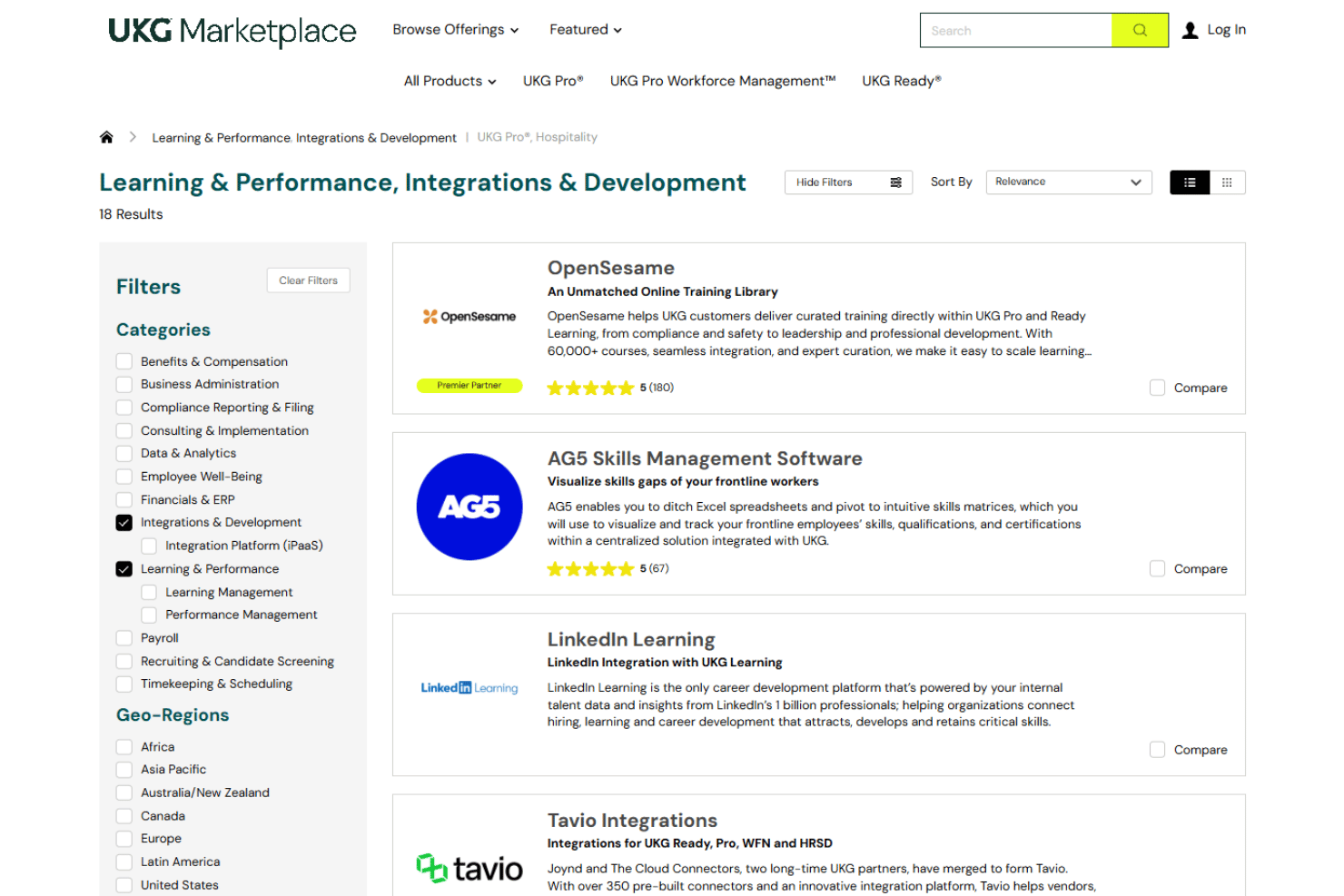Click the 18 Results count text
1344x896 pixels.
(x=131, y=214)
